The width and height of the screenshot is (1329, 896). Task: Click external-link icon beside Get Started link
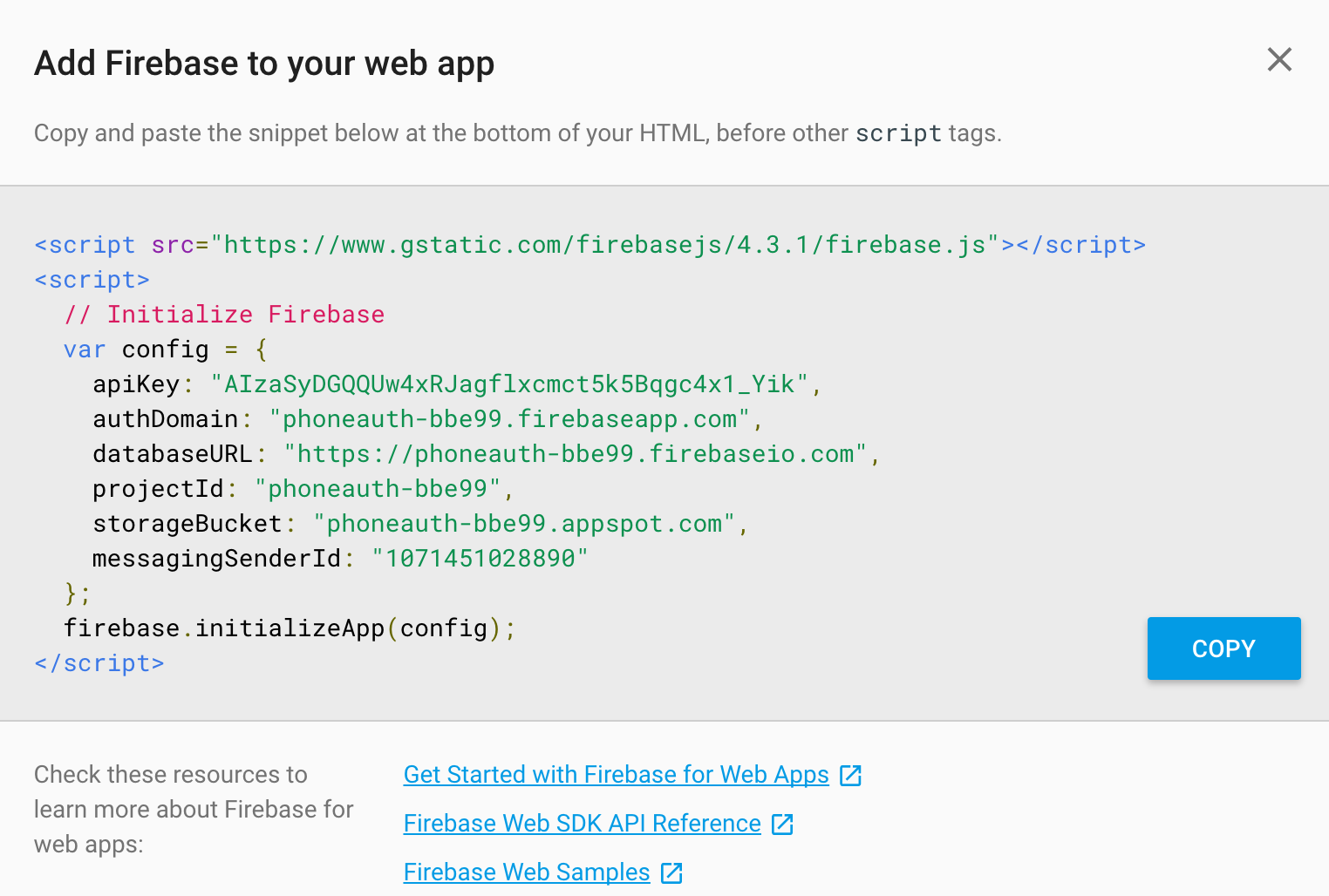[850, 776]
